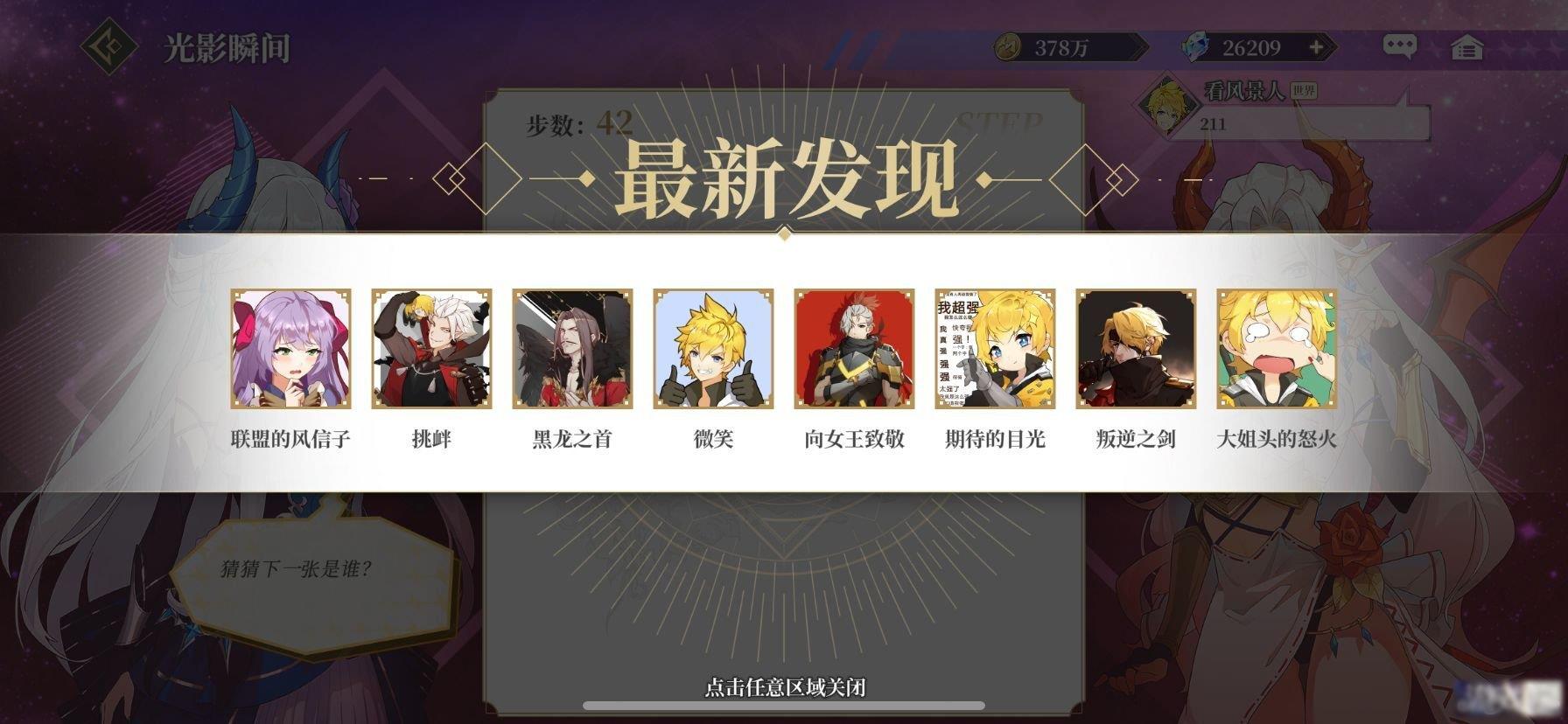Go to home via house icon
Viewport: 1568px width, 724px height.
coord(1467,47)
